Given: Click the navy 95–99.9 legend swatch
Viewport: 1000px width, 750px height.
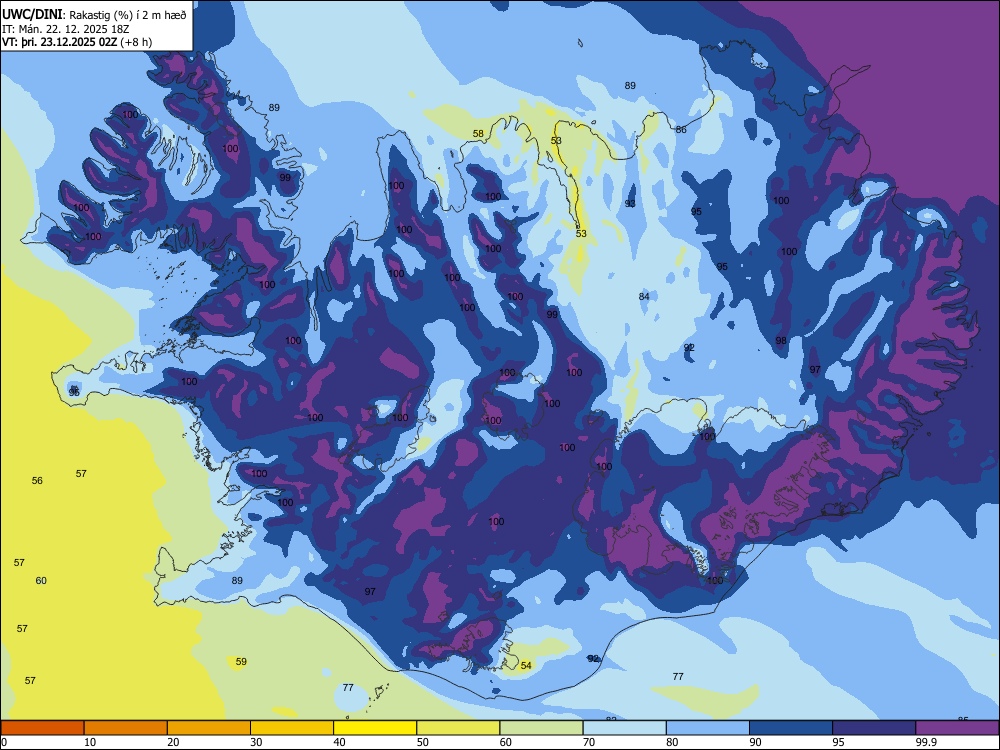Looking at the screenshot, I should (x=874, y=728).
